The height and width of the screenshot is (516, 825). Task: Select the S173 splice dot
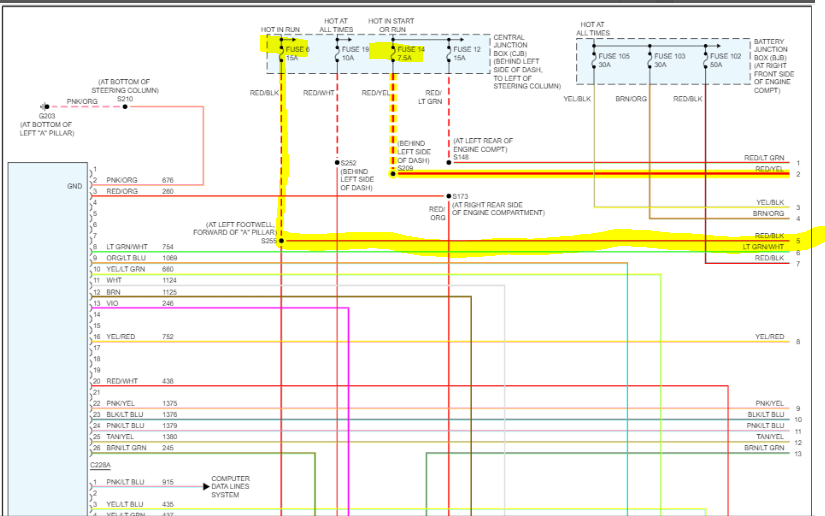(449, 196)
